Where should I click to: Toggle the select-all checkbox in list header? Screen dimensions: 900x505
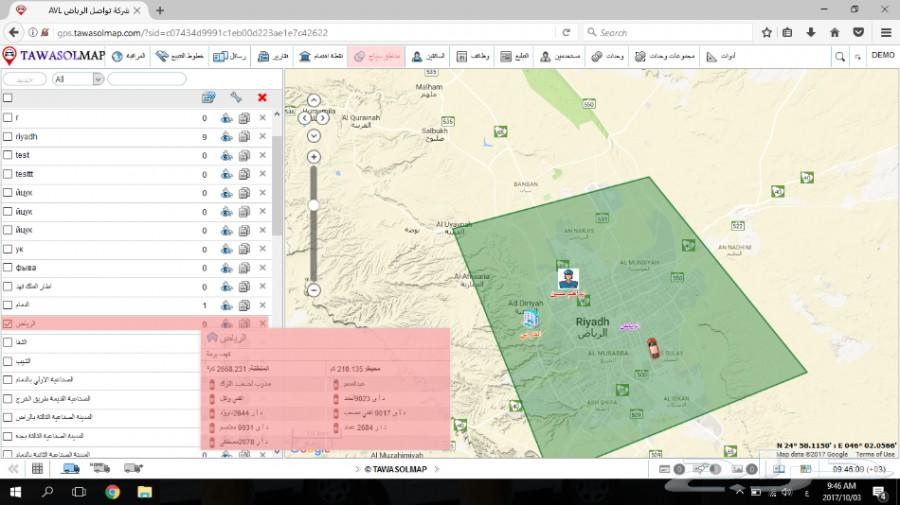[7, 98]
